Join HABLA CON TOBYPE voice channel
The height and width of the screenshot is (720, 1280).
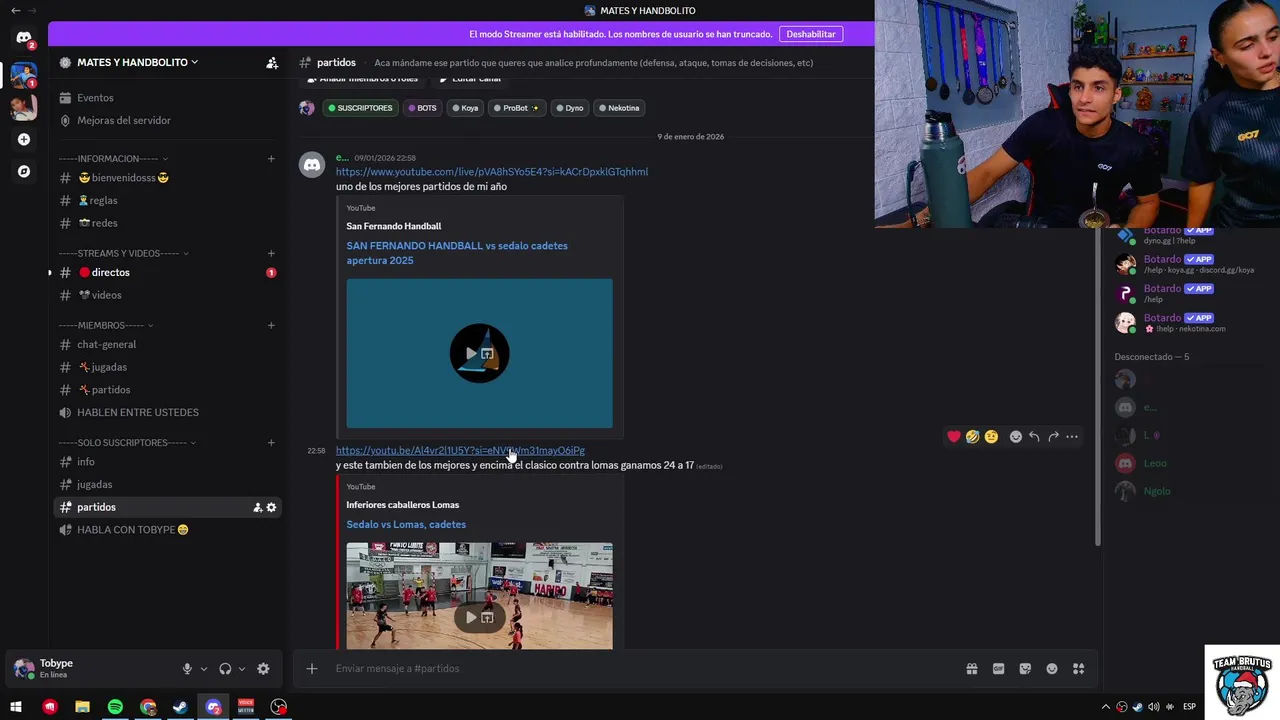pyautogui.click(x=167, y=530)
